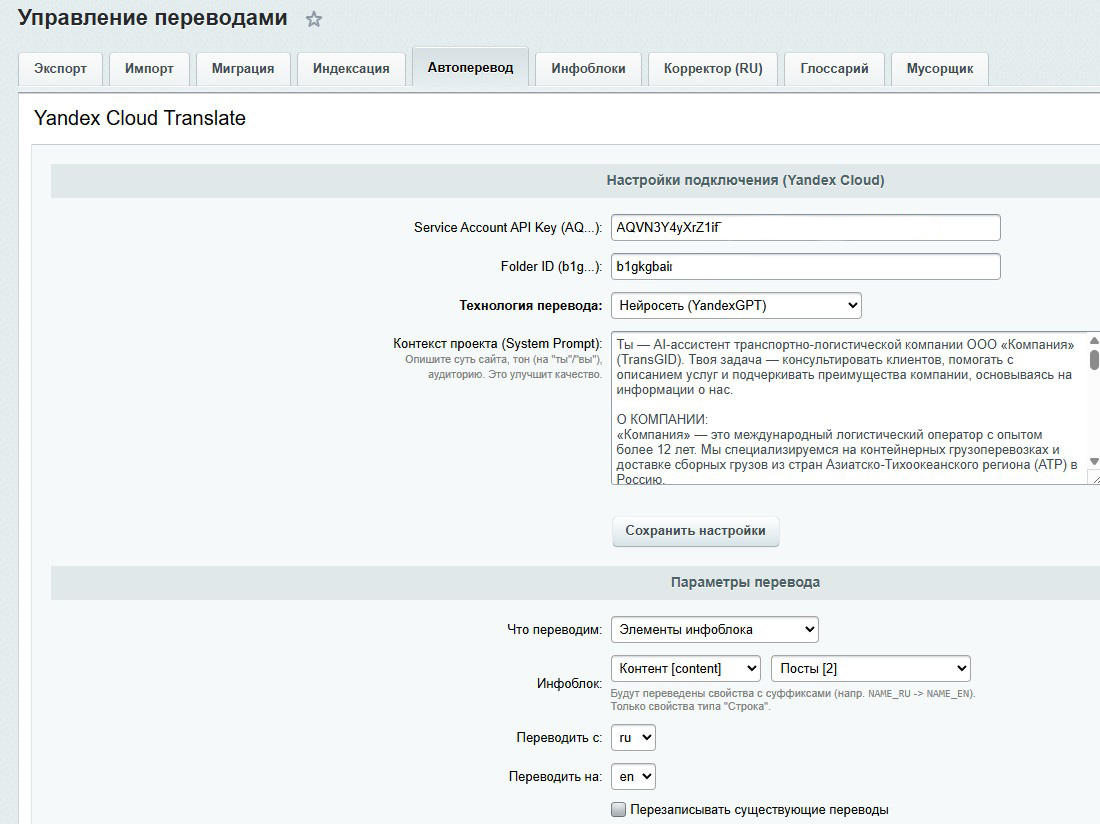This screenshot has height=824, width=1100.
Task: Focus the Folder ID input field
Action: pos(805,267)
